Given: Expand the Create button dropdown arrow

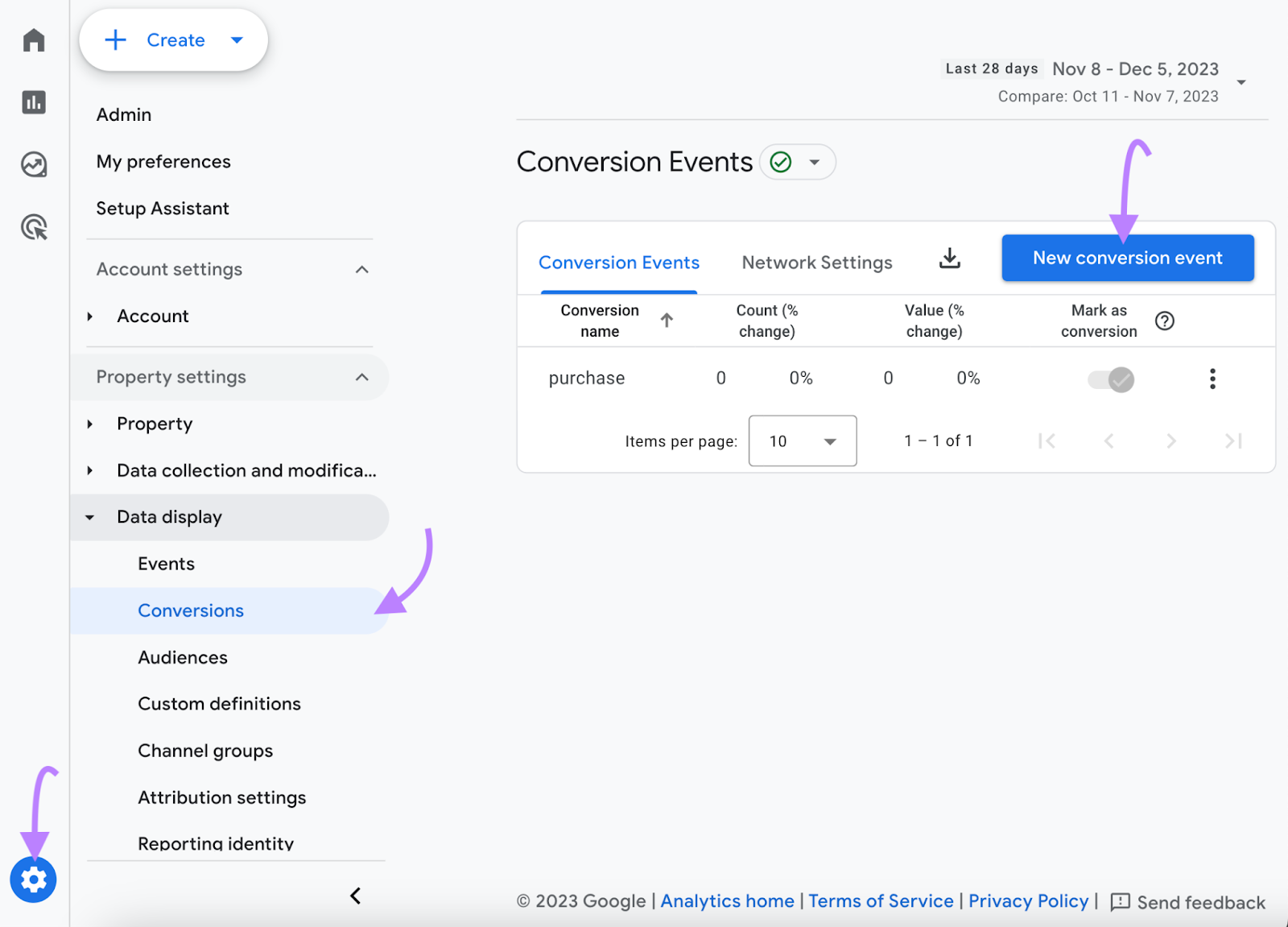Looking at the screenshot, I should click(x=237, y=39).
